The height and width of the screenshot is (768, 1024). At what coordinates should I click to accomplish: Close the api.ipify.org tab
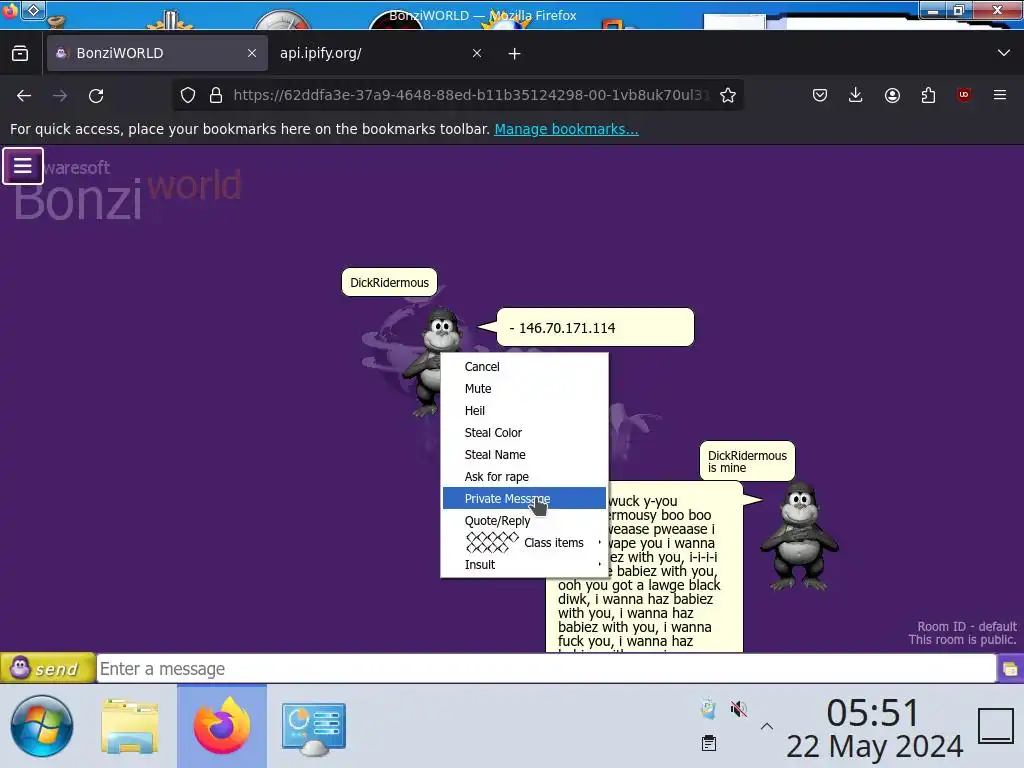[477, 53]
